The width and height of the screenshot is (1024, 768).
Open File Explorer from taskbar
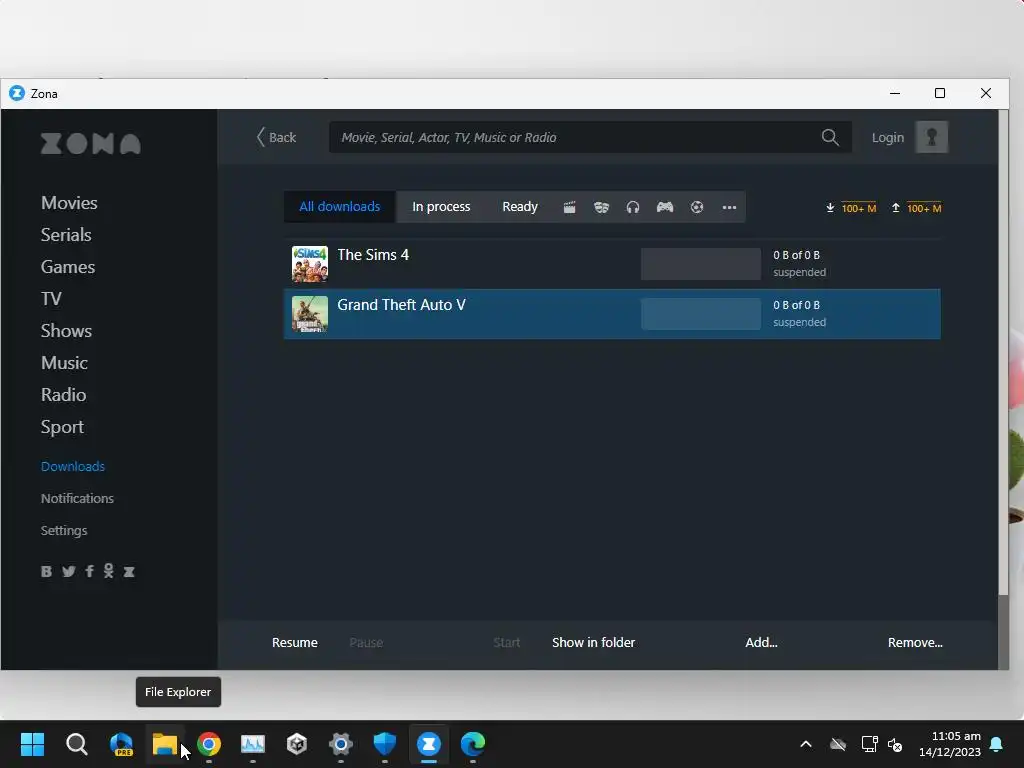pyautogui.click(x=165, y=744)
